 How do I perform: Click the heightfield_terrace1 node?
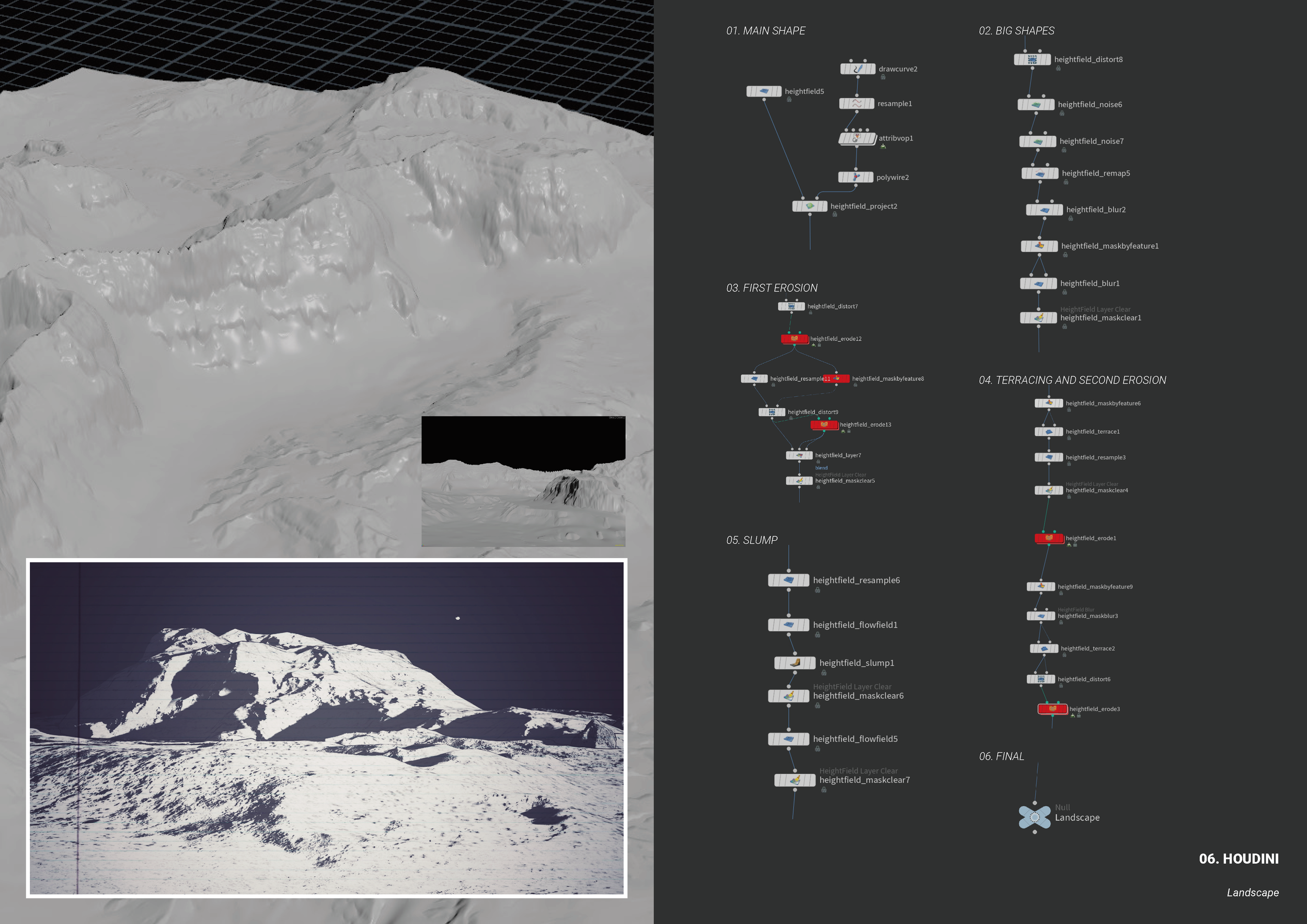tap(1049, 432)
